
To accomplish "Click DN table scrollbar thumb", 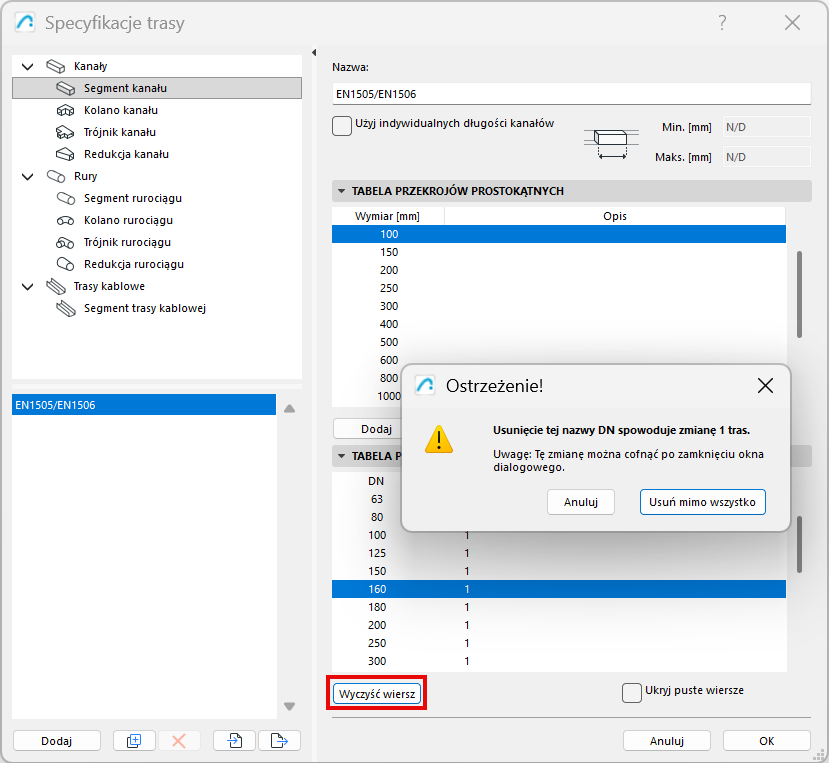I will 799,545.
